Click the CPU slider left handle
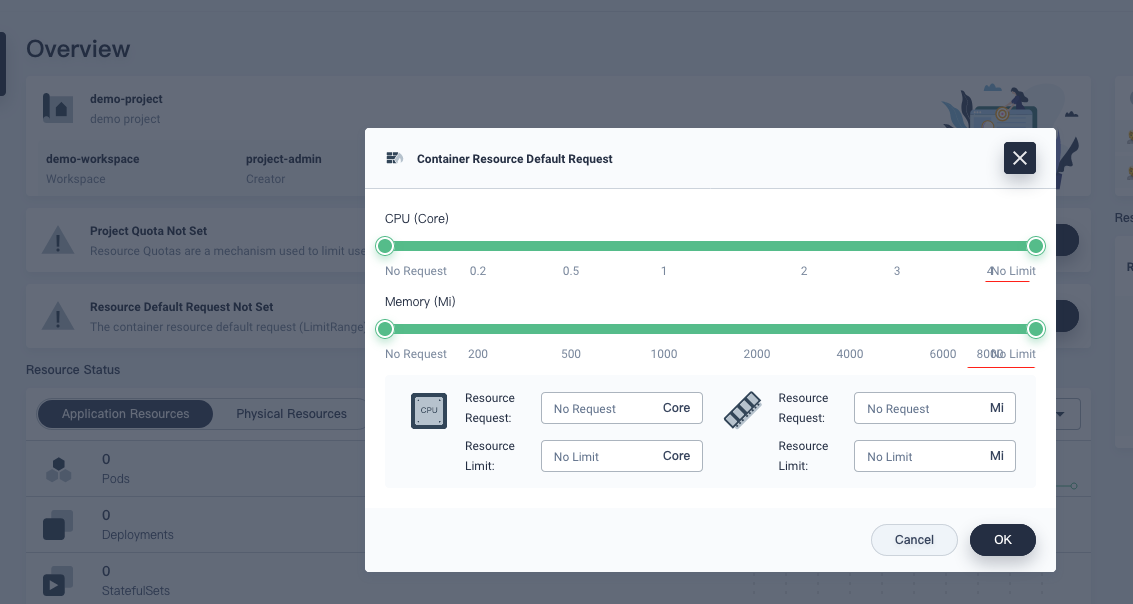1133x604 pixels. (385, 246)
